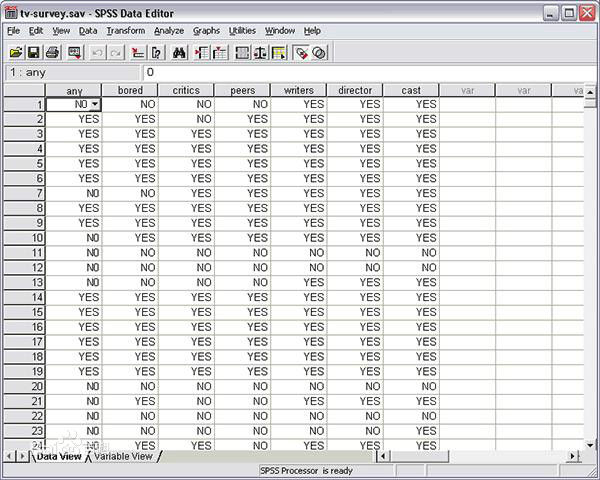The width and height of the screenshot is (600, 480).
Task: Click the Insert Case icon
Action: [x=202, y=52]
